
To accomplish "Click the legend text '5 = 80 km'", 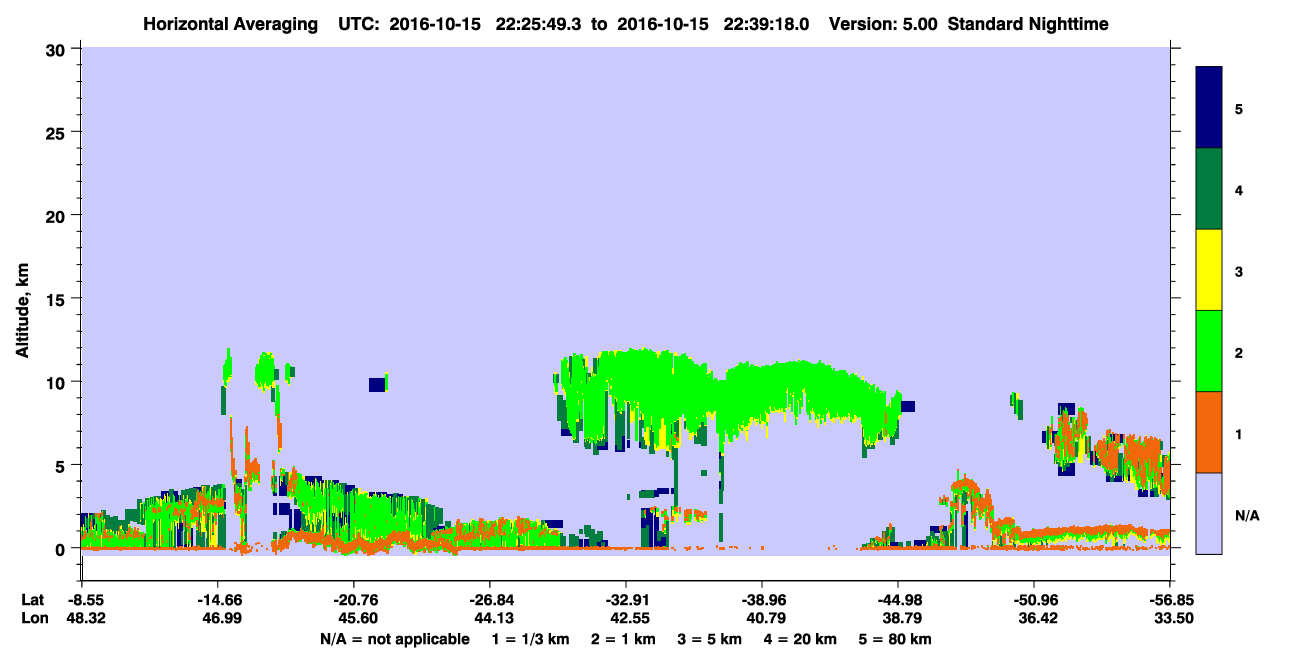I will 897,639.
